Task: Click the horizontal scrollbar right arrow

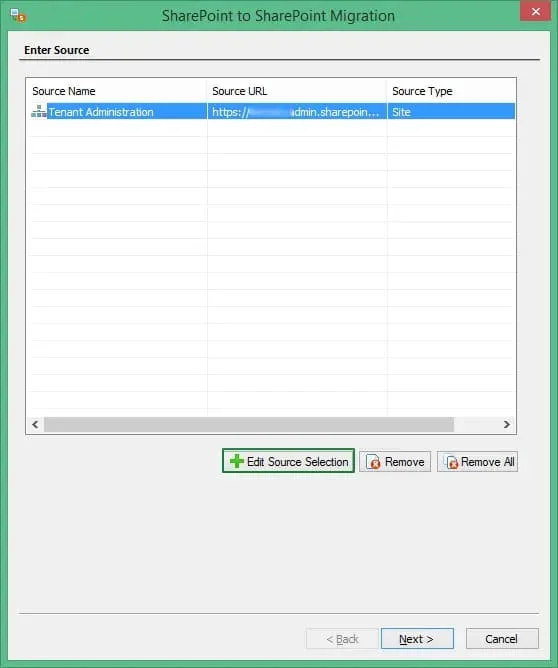Action: pos(506,424)
